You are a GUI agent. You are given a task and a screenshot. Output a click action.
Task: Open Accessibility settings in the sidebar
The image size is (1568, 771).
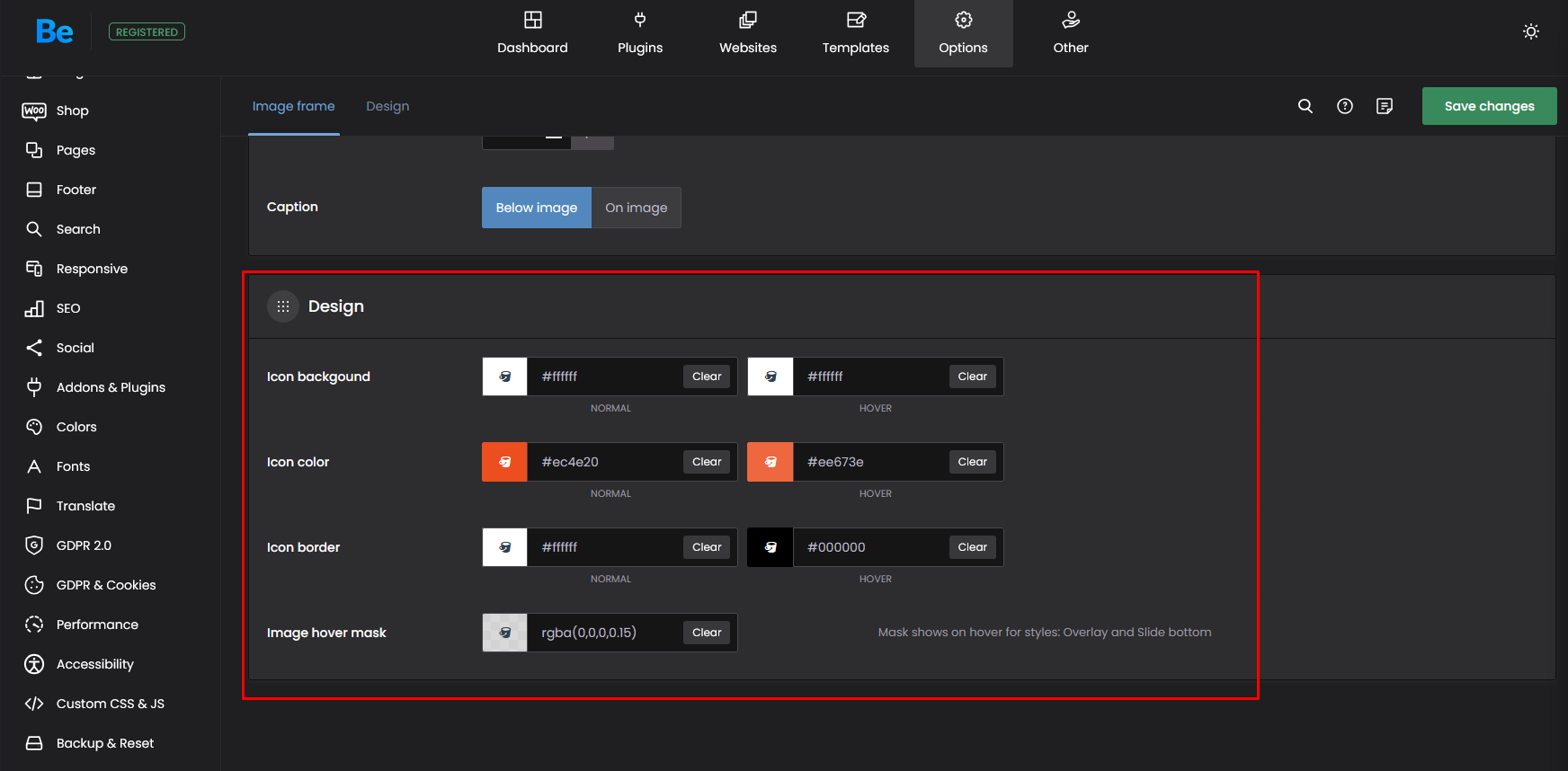pos(94,664)
